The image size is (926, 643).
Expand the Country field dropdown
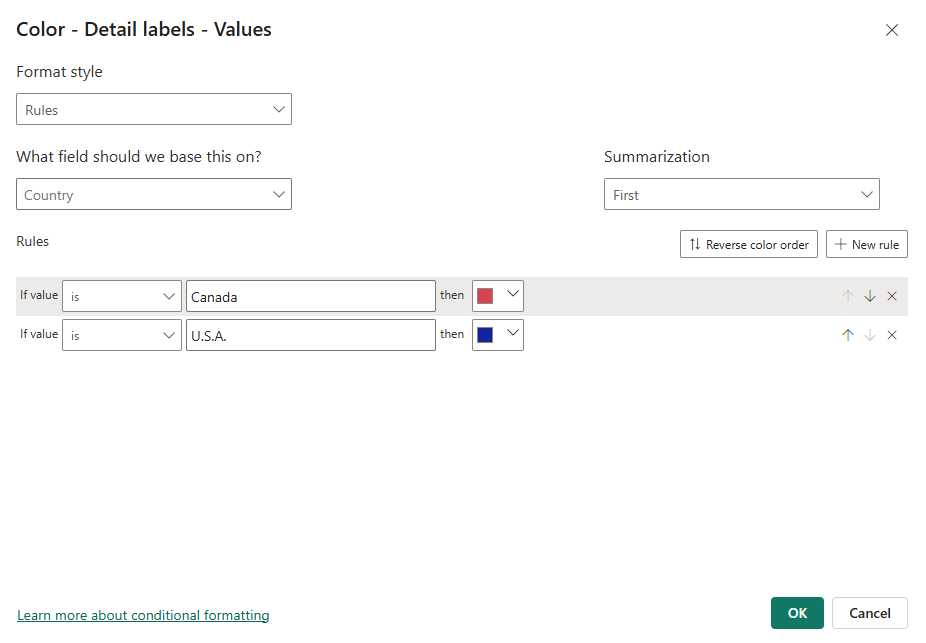[154, 195]
